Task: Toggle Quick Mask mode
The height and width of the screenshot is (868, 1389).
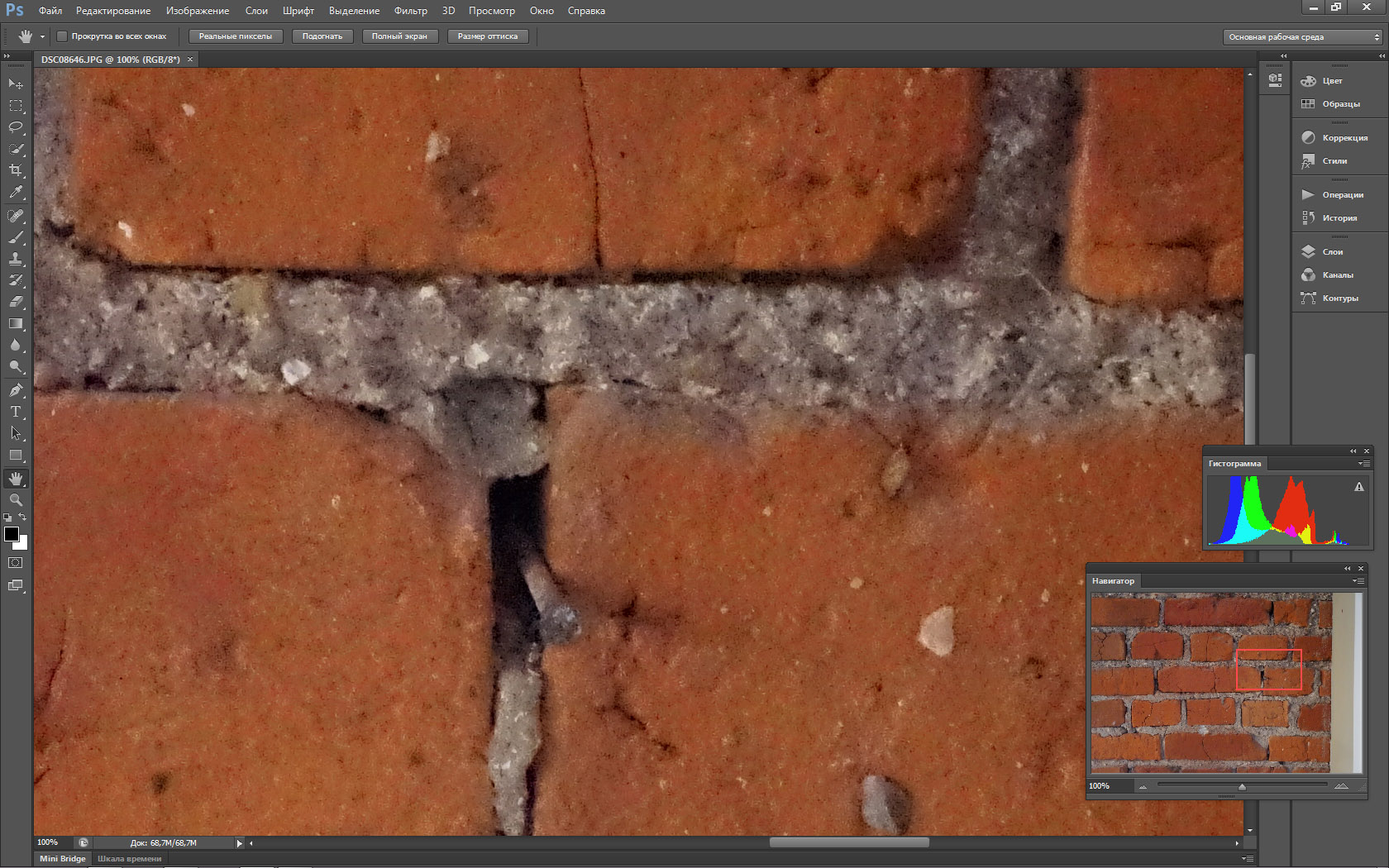Action: (x=16, y=563)
